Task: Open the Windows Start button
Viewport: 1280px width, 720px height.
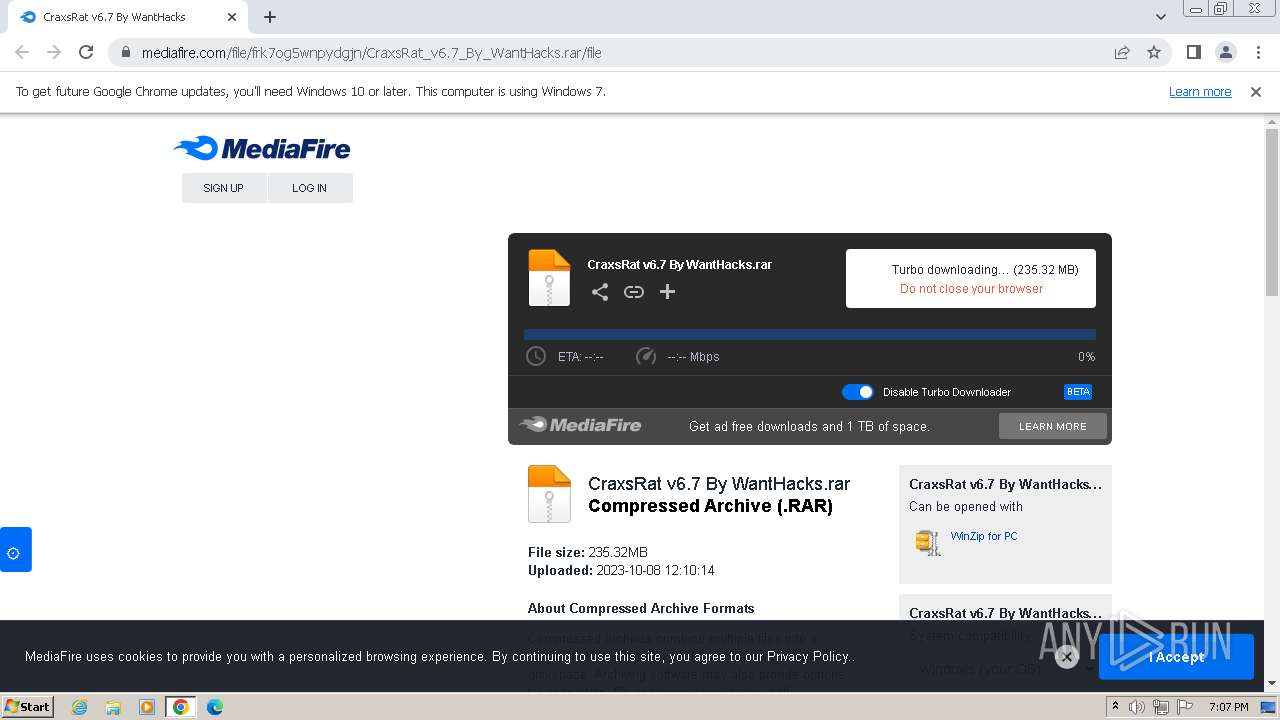Action: pyautogui.click(x=28, y=707)
